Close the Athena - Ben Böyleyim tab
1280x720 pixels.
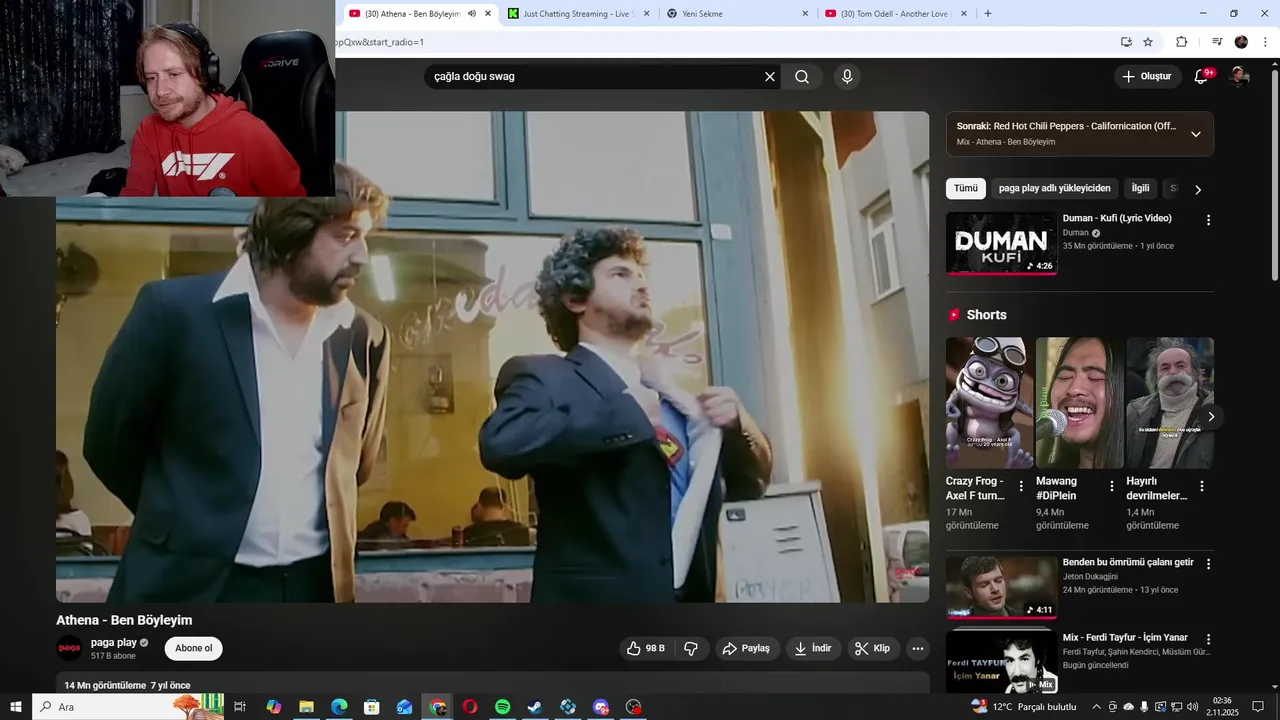click(488, 14)
